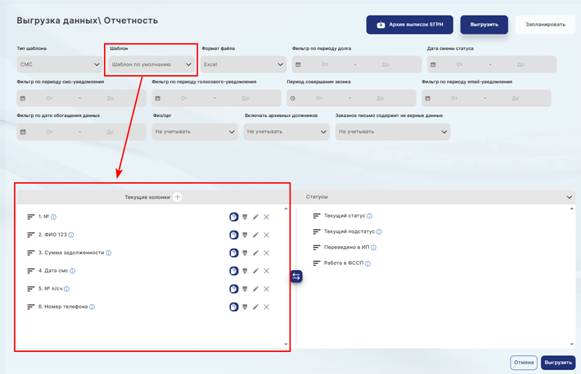
Task: Delete '4. Дата смс' column with X
Action: click(x=266, y=271)
